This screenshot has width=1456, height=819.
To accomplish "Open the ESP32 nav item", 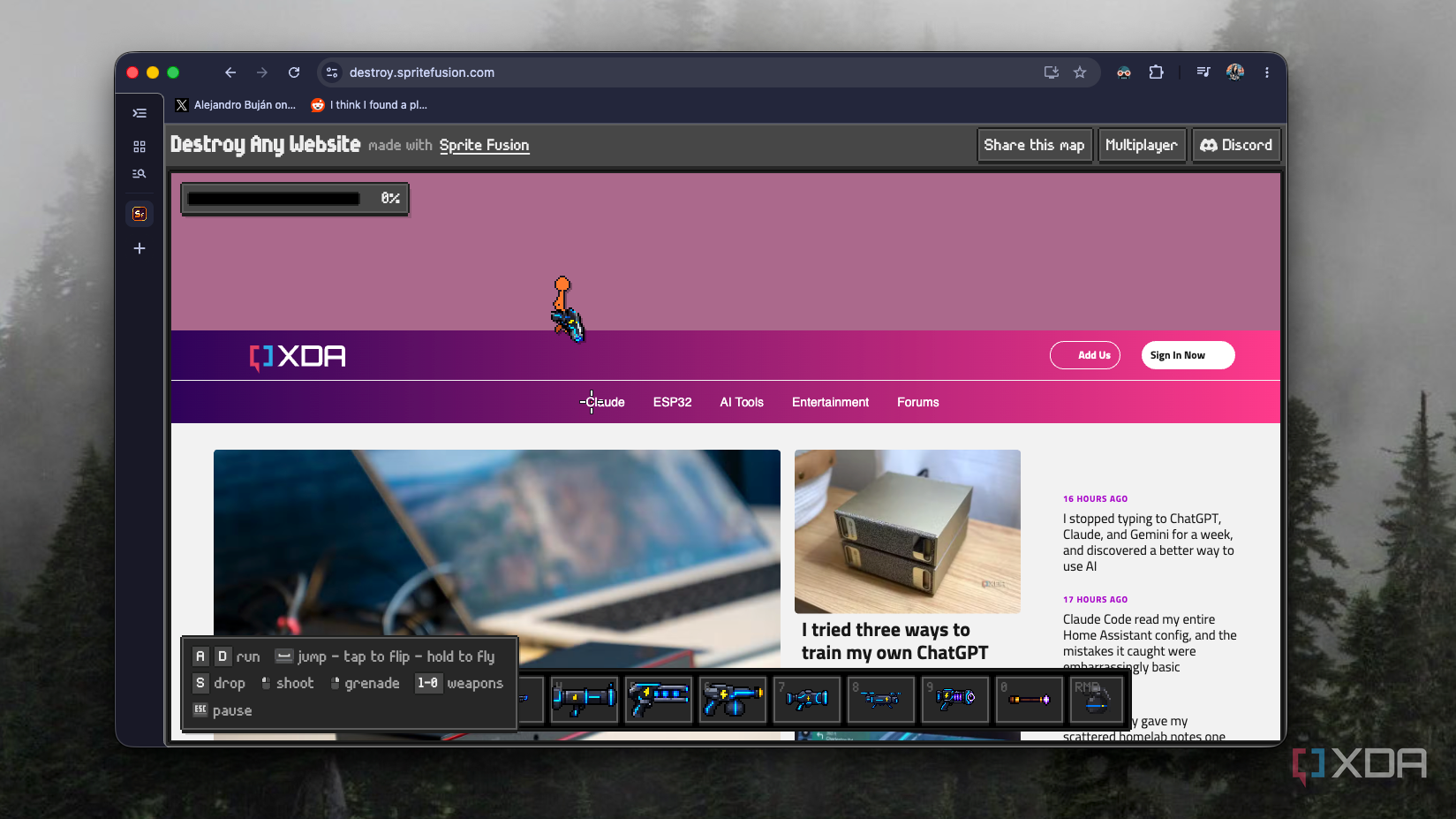I will pos(673,402).
